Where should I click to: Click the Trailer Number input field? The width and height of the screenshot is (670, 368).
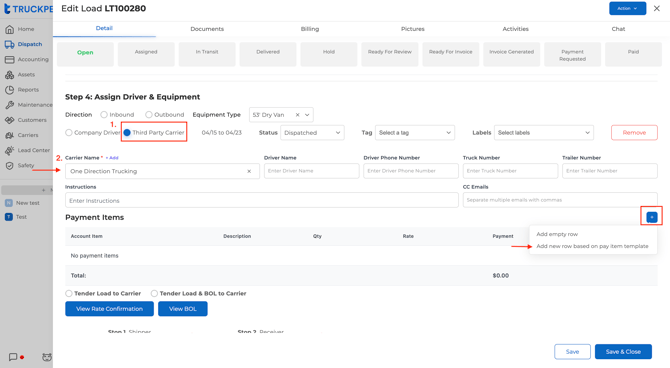point(610,171)
